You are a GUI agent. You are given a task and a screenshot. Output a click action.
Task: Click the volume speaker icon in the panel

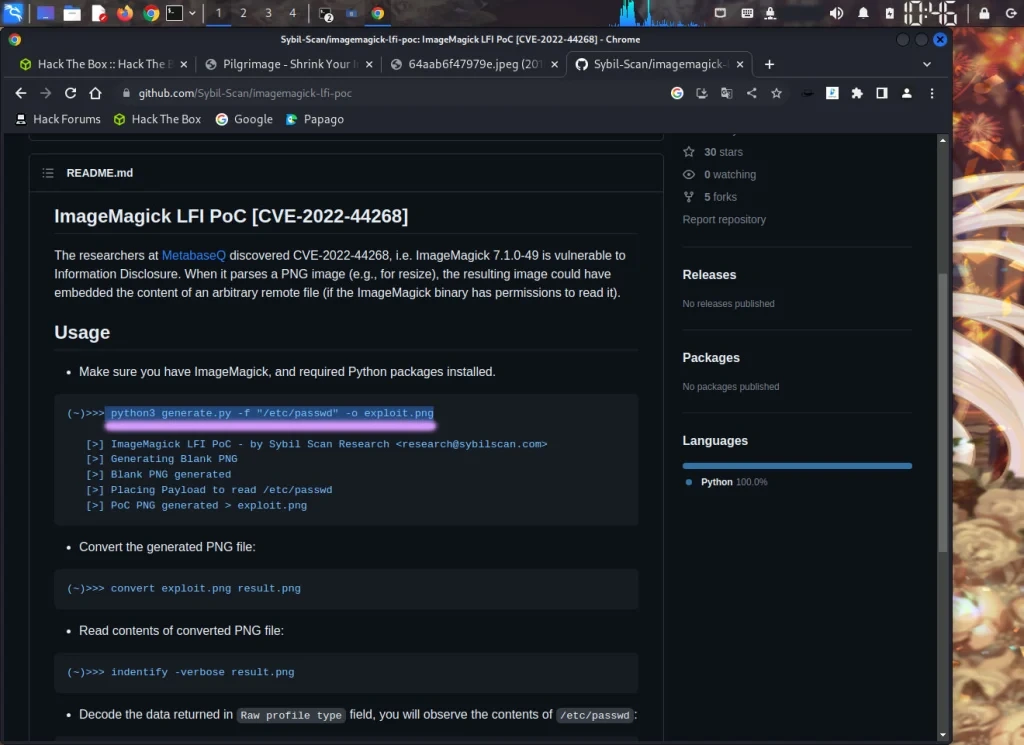pyautogui.click(x=836, y=13)
